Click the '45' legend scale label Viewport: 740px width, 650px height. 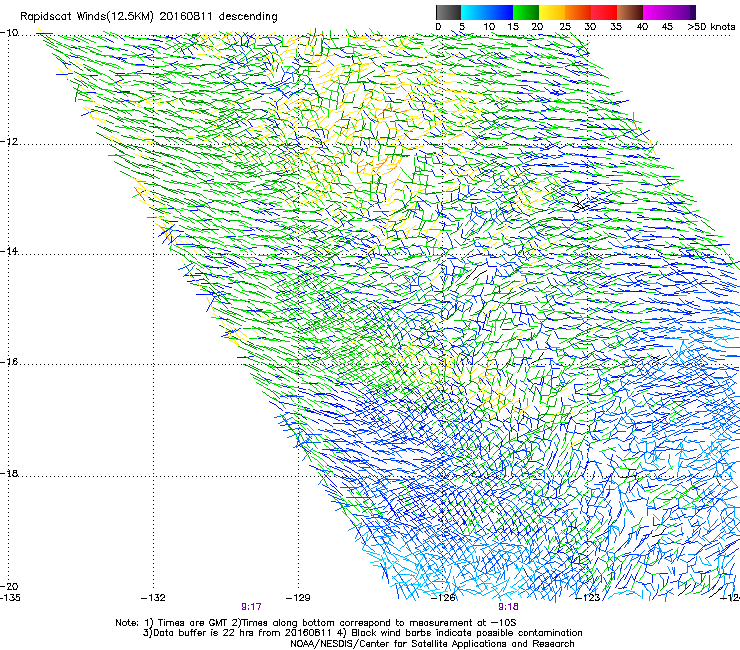pos(667,27)
